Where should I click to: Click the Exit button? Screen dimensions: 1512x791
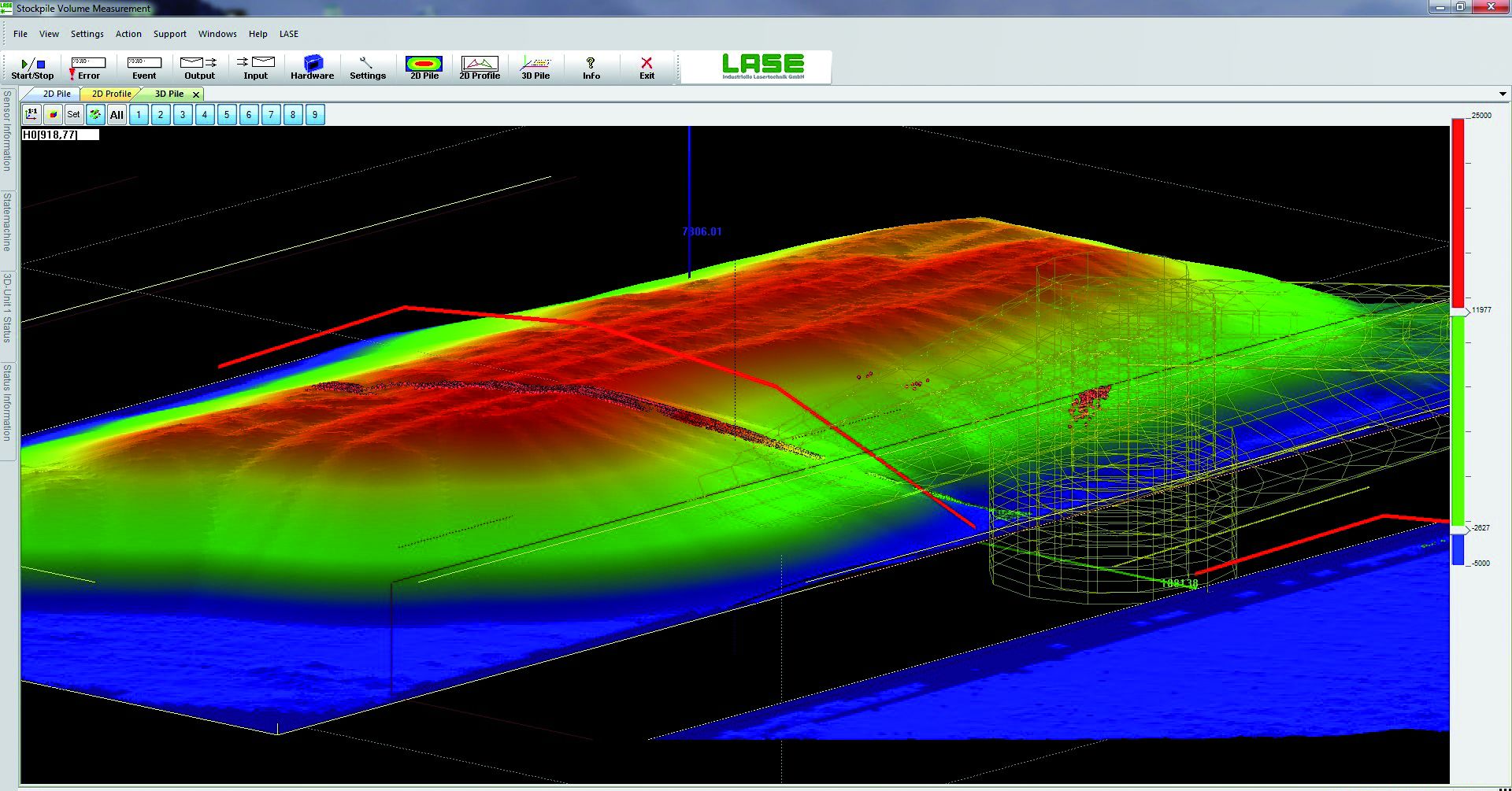click(647, 68)
